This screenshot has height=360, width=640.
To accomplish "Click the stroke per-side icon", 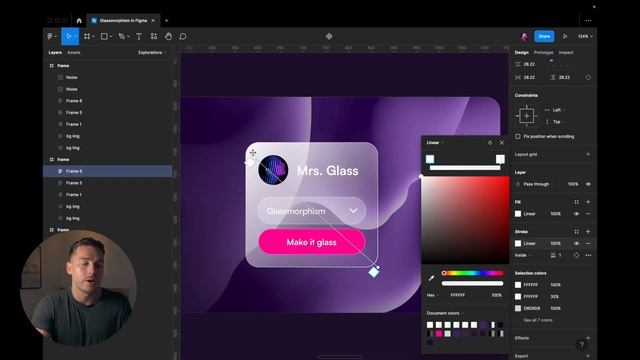I will 576,255.
